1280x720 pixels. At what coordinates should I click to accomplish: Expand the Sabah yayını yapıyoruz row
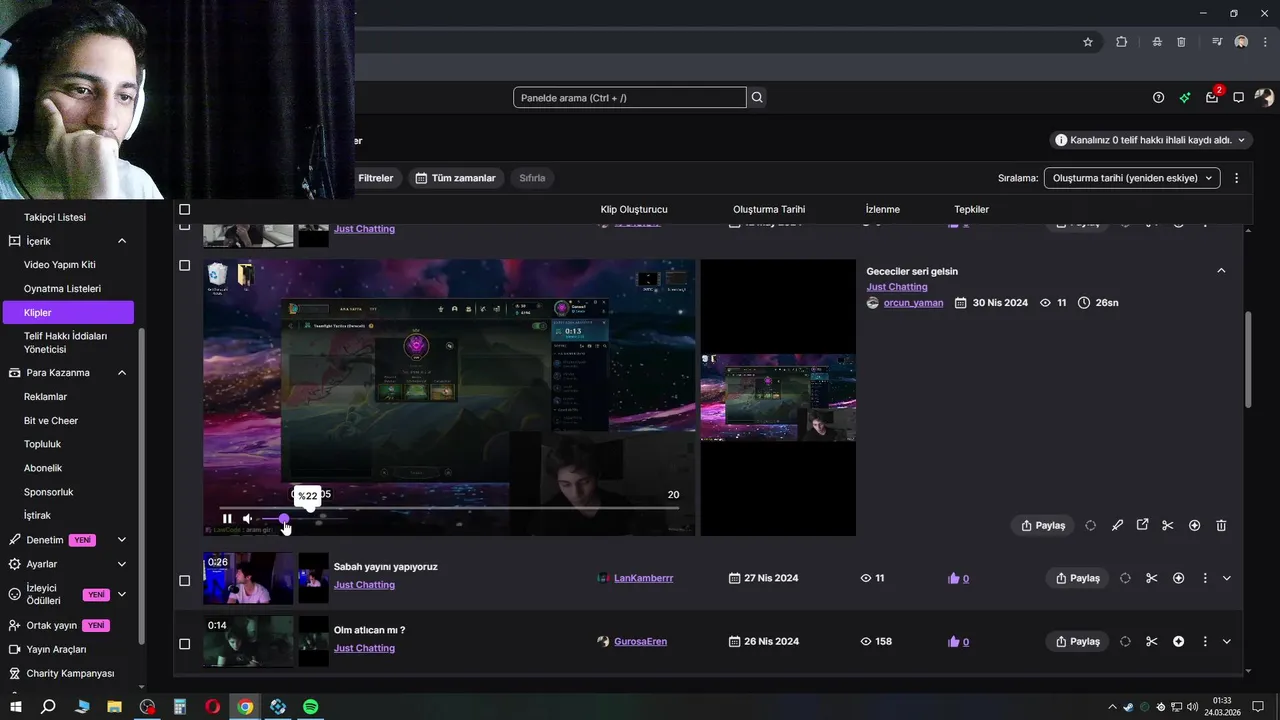click(1227, 578)
